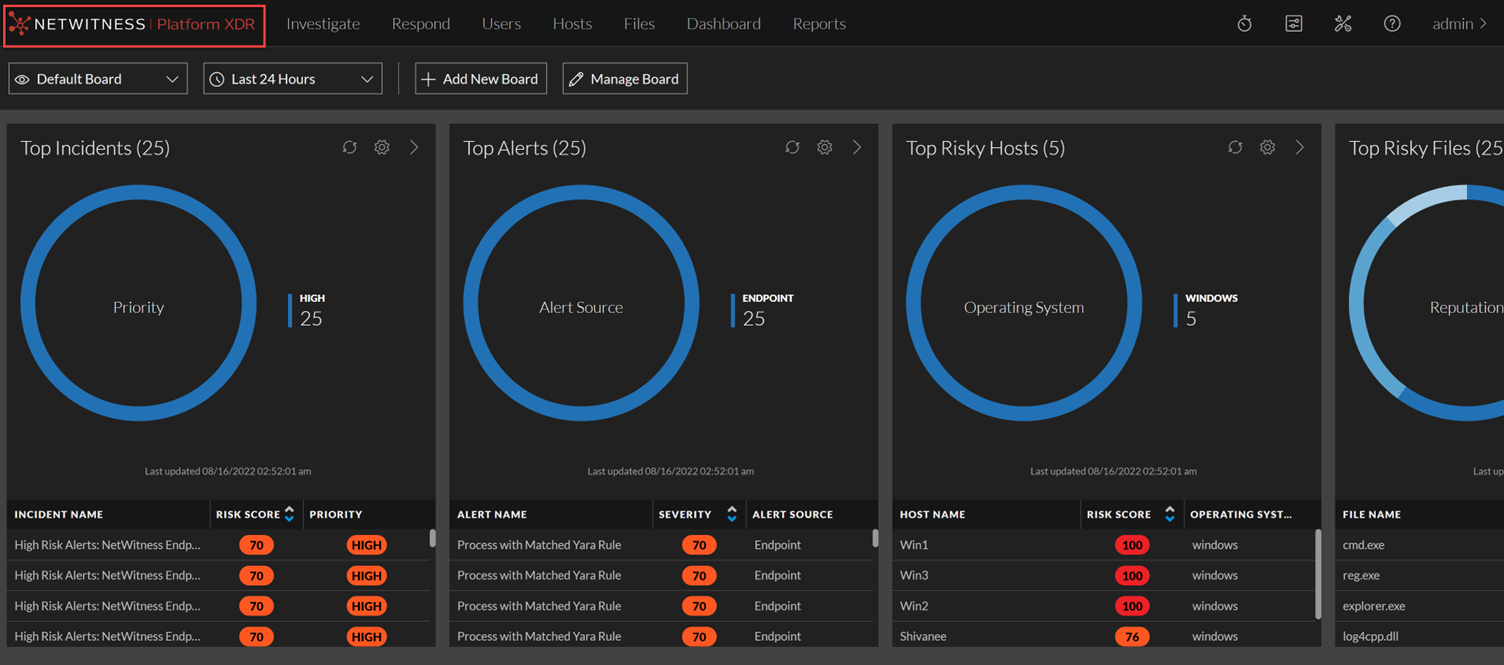This screenshot has width=1504, height=665.
Task: Toggle sort on Incidents Risk Score column
Action: (x=289, y=514)
